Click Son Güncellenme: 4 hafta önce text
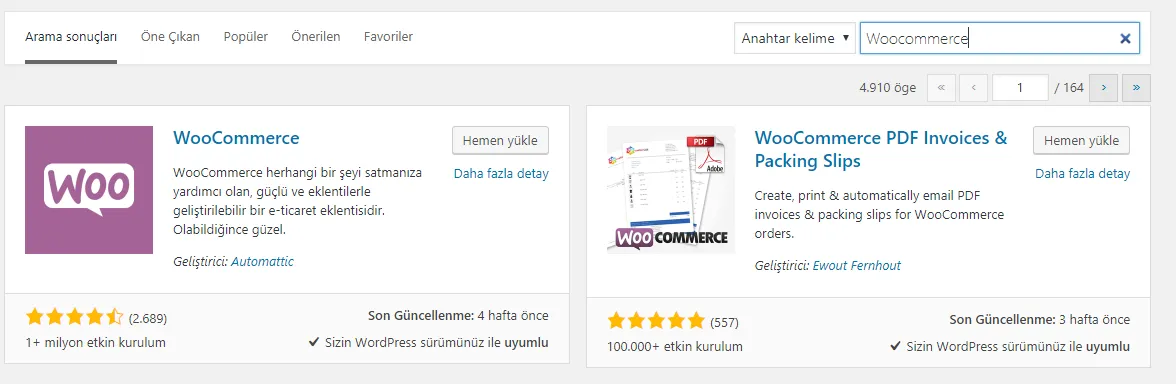Viewport: 1176px width, 384px height. click(x=458, y=316)
